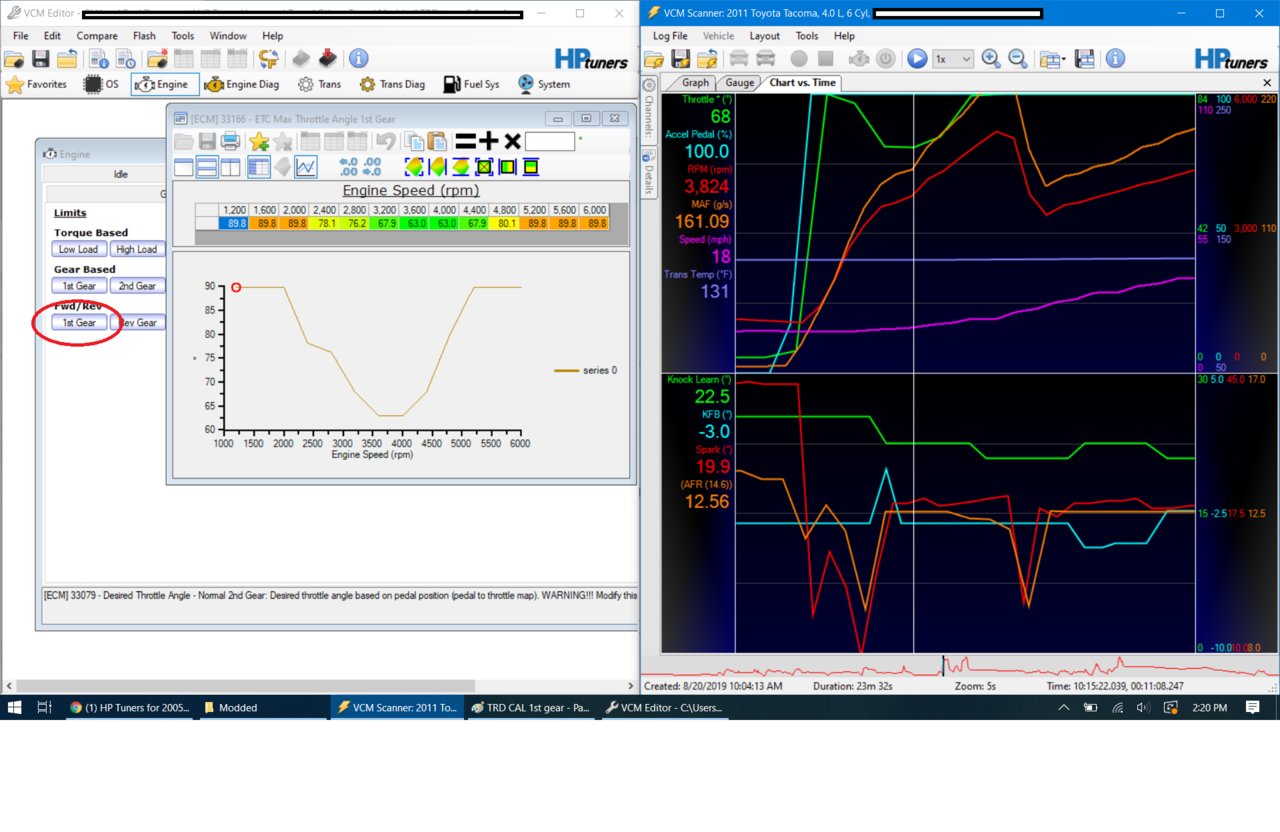Add table to favorites with star-plus icon
Image resolution: width=1280 pixels, height=832 pixels.
(x=259, y=141)
